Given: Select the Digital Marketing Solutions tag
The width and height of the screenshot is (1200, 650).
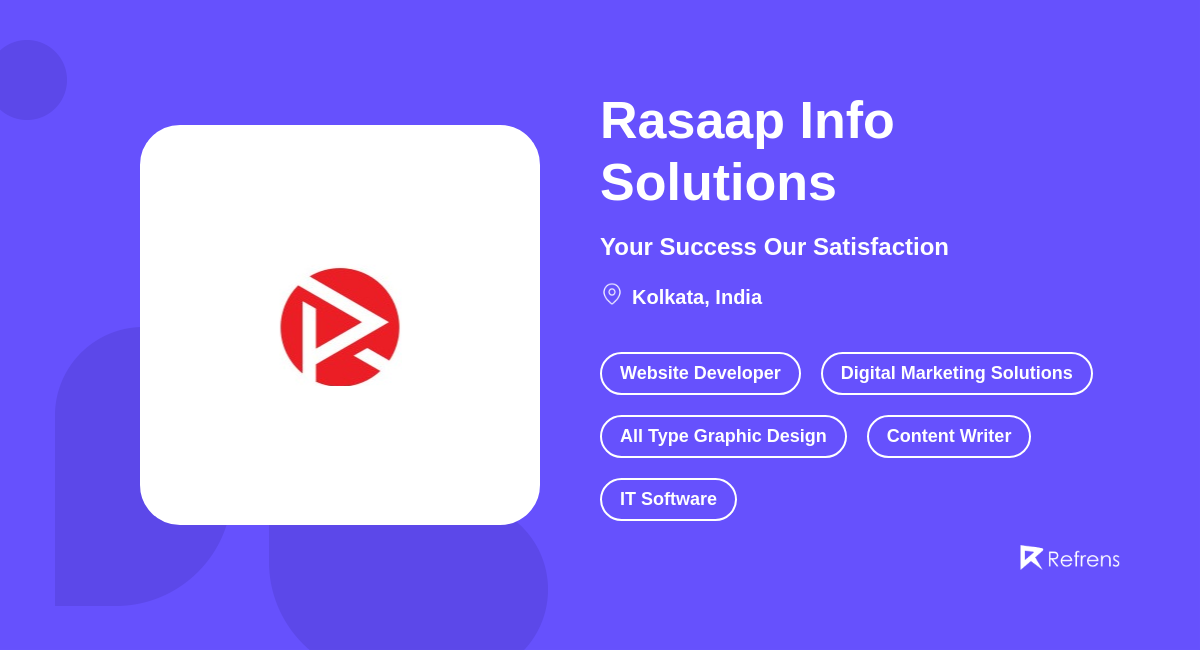Looking at the screenshot, I should 956,373.
